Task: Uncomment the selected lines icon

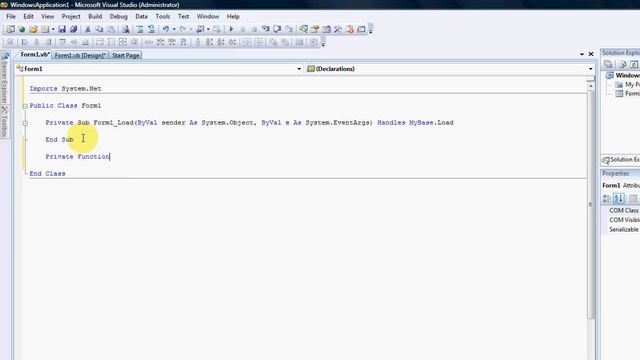Action: pos(151,29)
